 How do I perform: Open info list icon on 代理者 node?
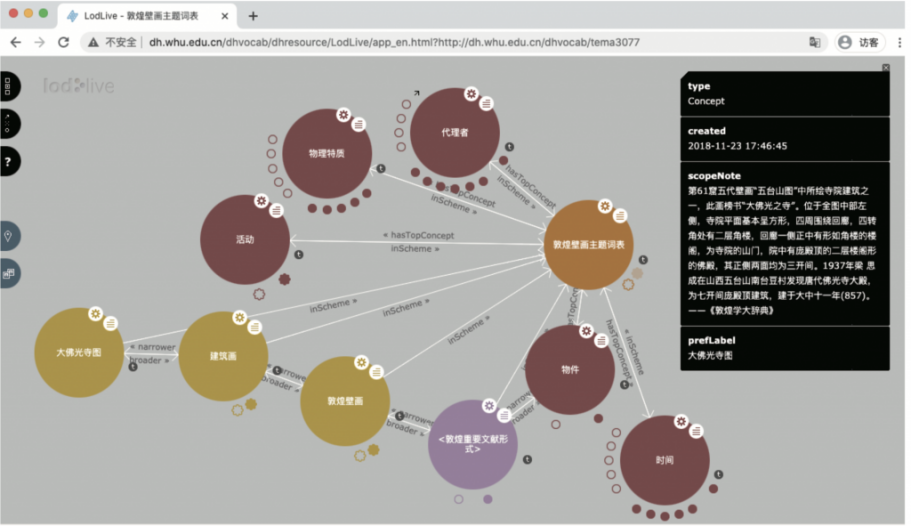tap(486, 102)
